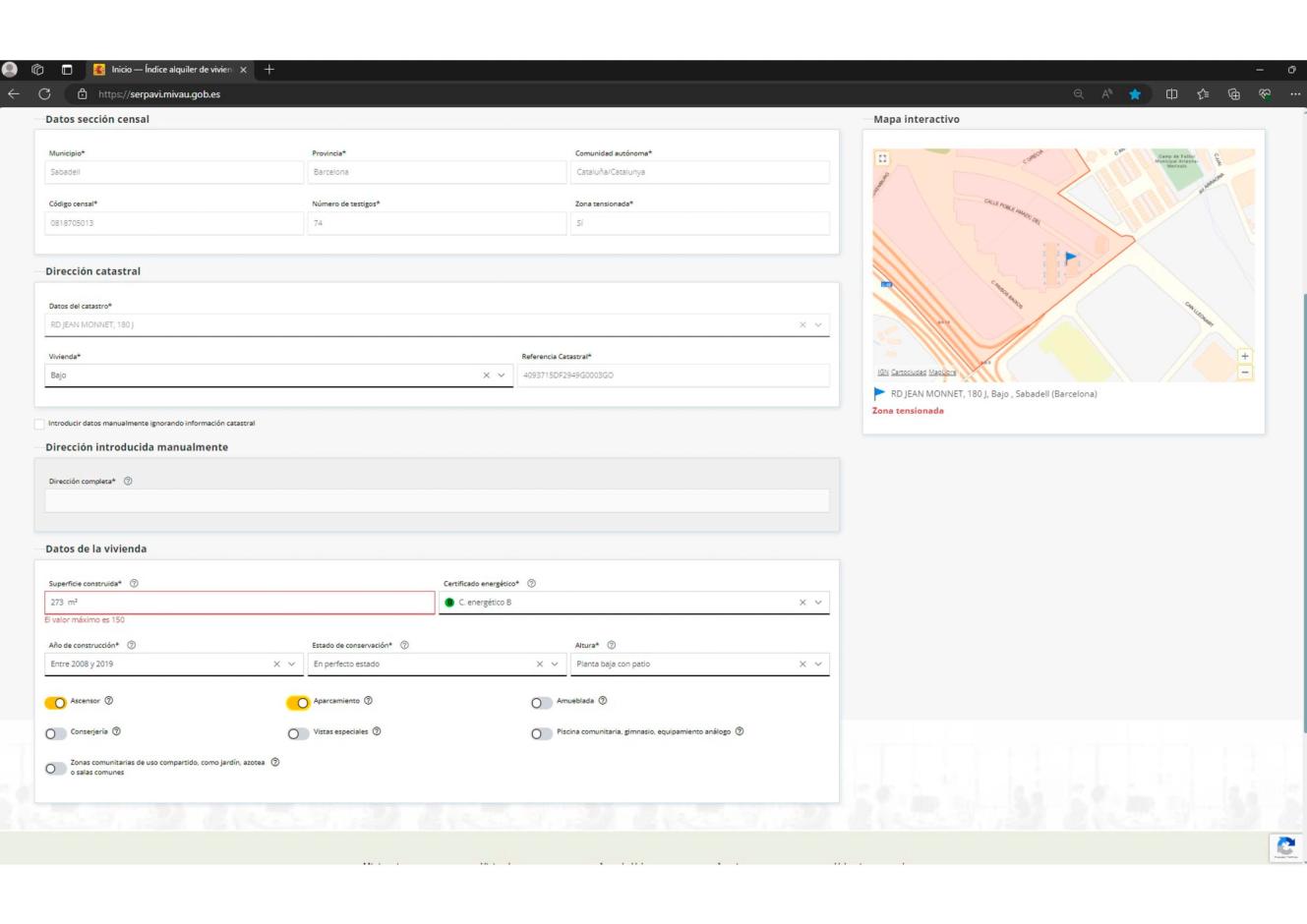Open the tab actions menu icon
1307x924 pixels.
click(67, 70)
